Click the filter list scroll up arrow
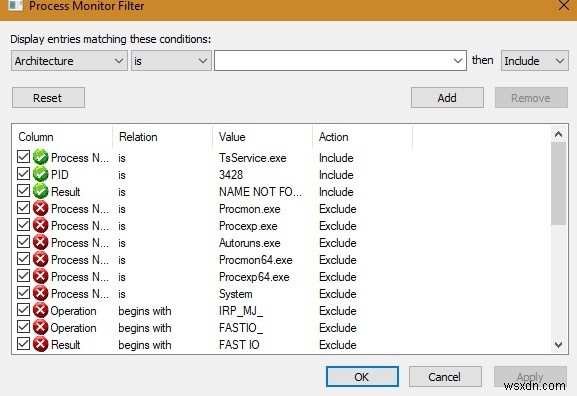 558,134
